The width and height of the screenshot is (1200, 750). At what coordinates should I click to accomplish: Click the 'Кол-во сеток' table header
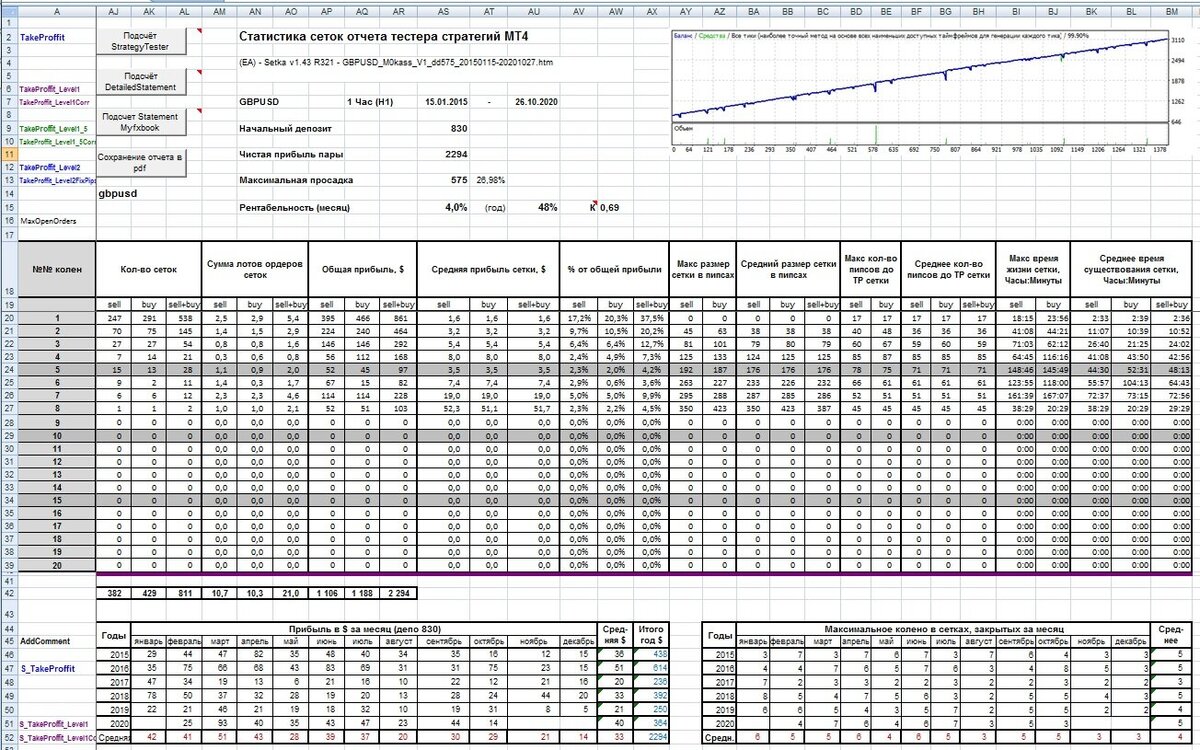point(148,269)
